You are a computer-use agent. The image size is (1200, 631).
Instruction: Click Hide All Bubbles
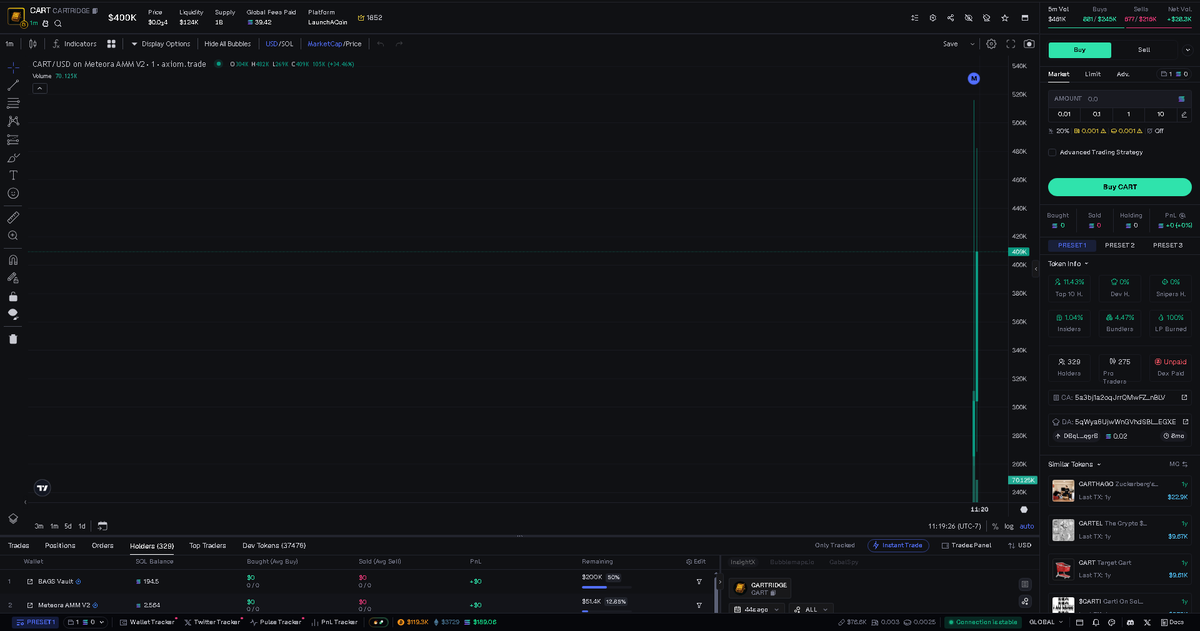(x=228, y=44)
